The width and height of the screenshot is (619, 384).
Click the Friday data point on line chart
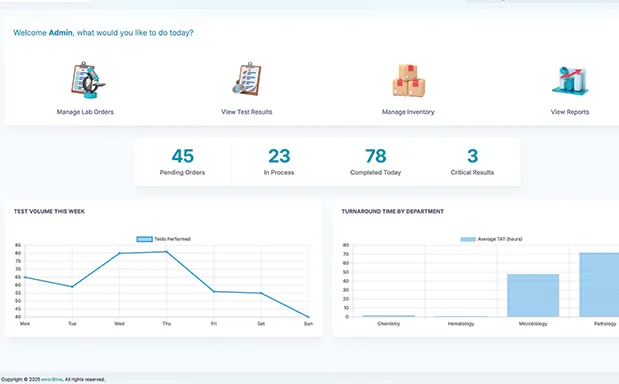214,292
